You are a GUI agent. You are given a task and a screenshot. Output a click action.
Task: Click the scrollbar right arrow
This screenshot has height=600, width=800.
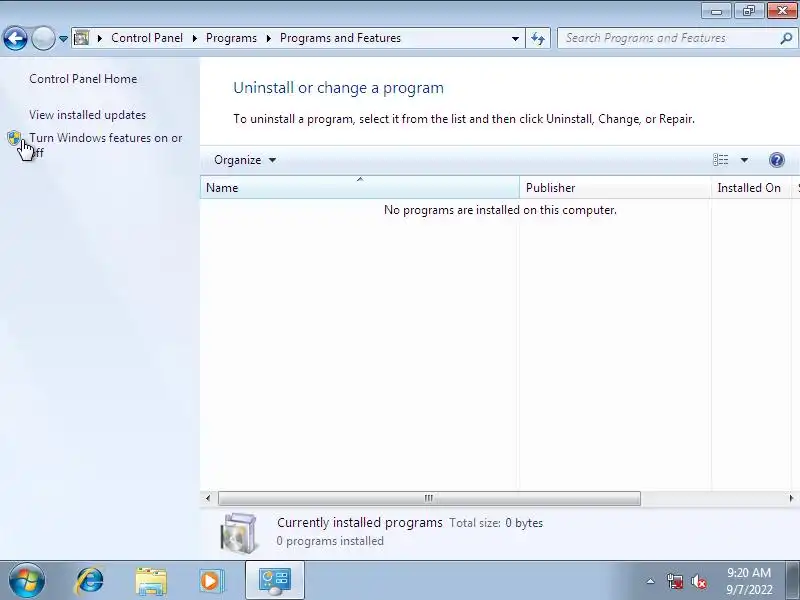[791, 498]
